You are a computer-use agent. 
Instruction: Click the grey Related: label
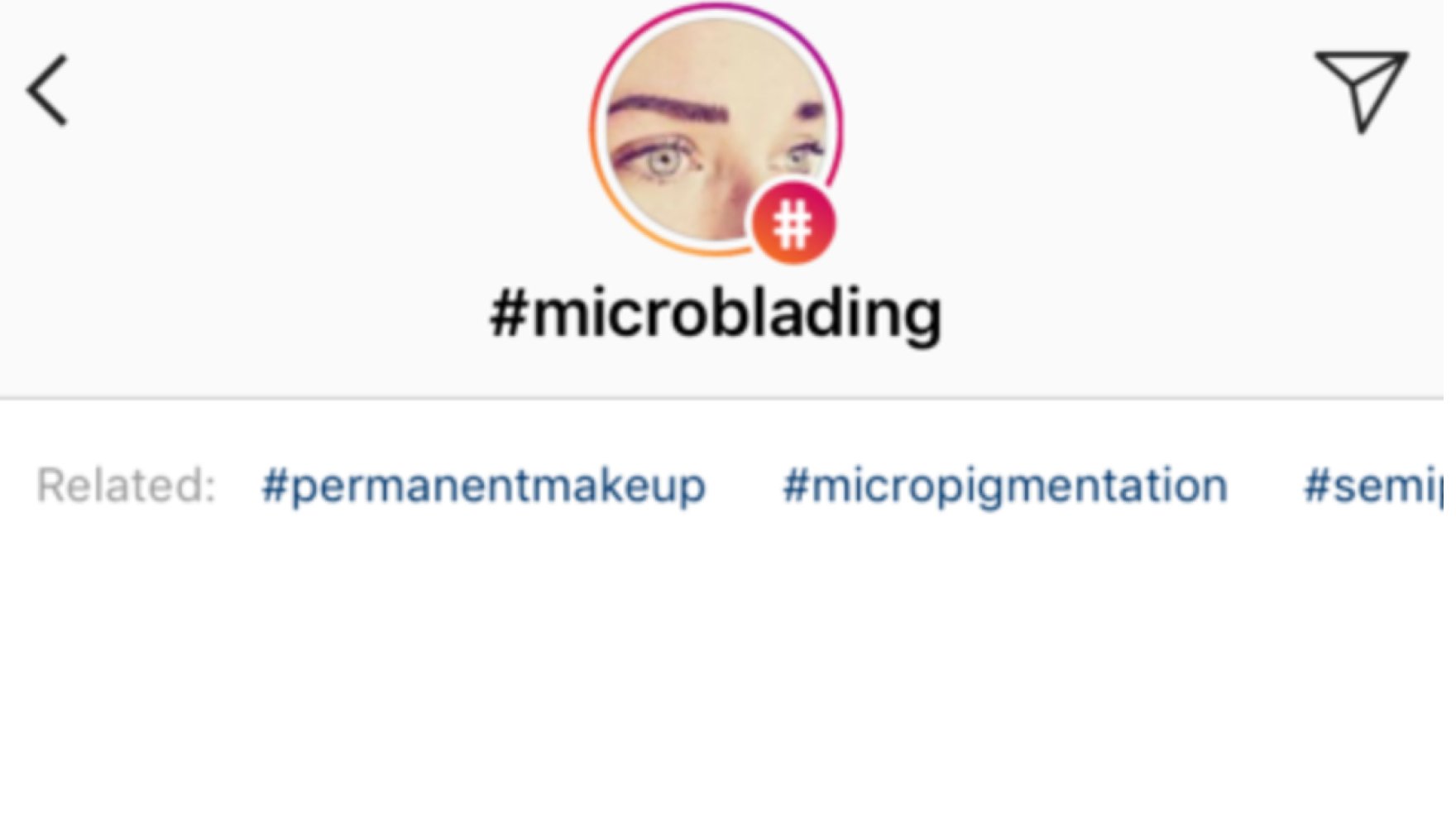coord(128,486)
